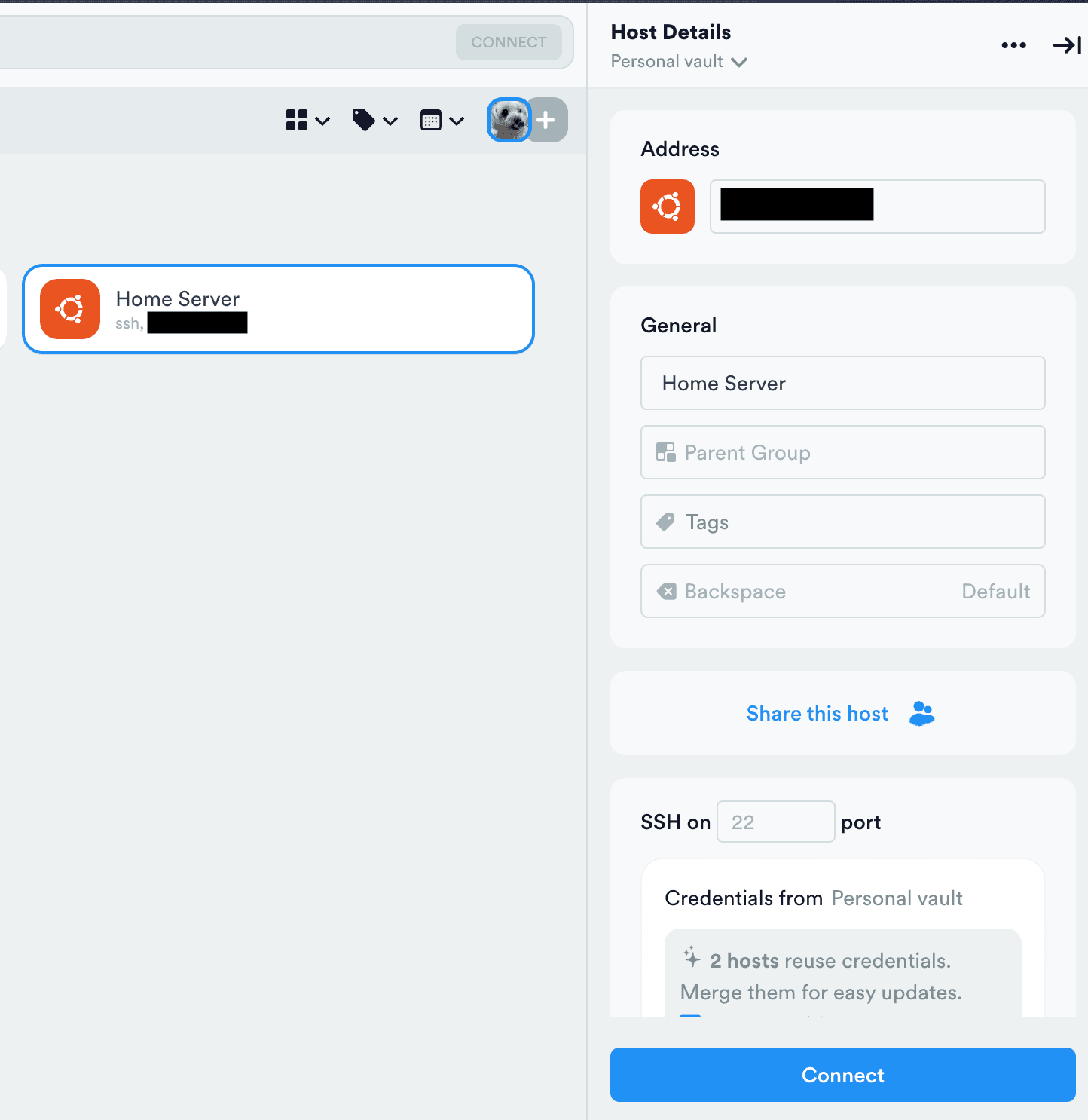The image size is (1088, 1120).
Task: Click the greyed-out CONNECT button in the top bar
Action: [509, 43]
